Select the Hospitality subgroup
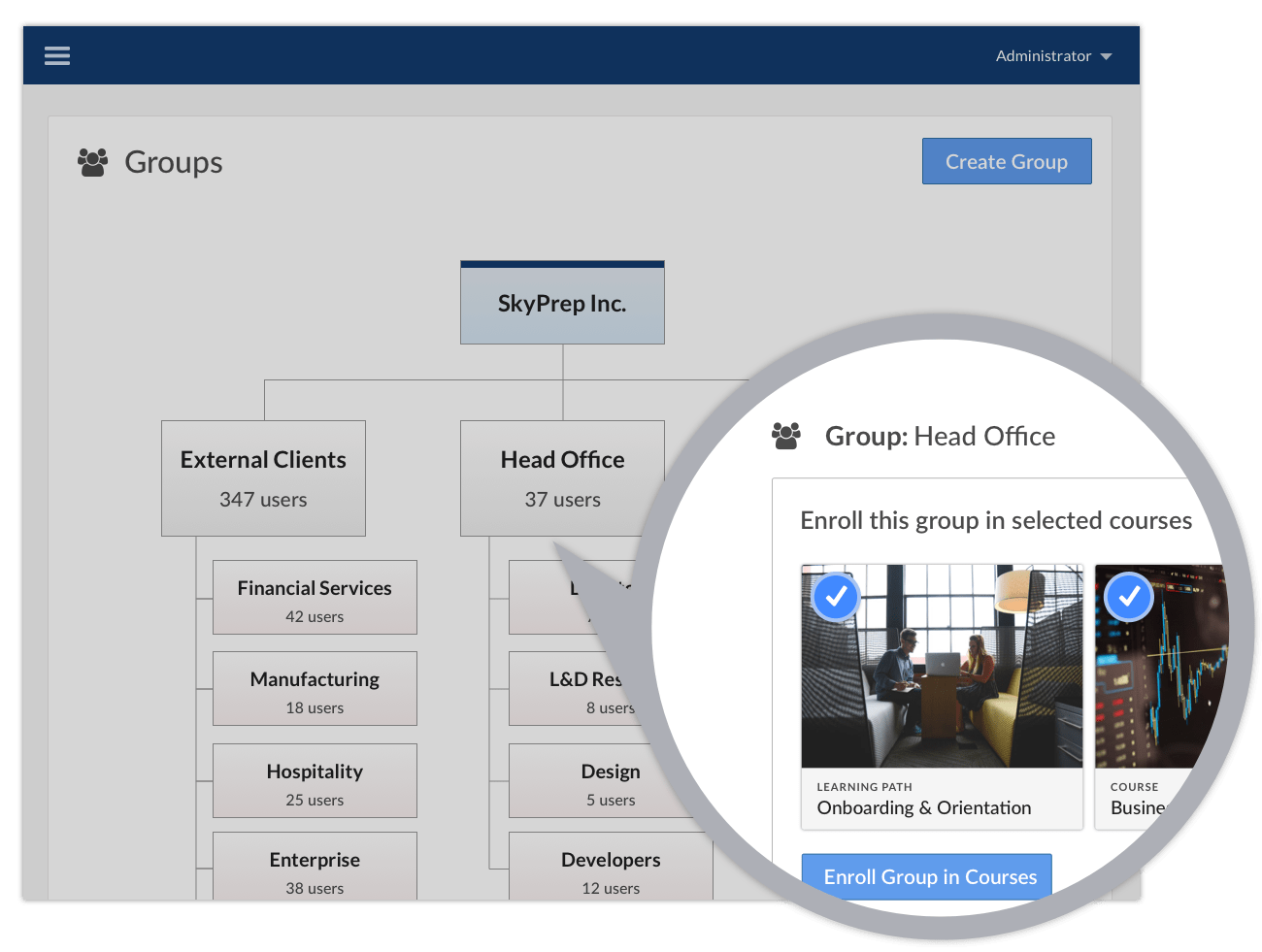Image resolution: width=1262 pixels, height=952 pixels. (x=315, y=780)
